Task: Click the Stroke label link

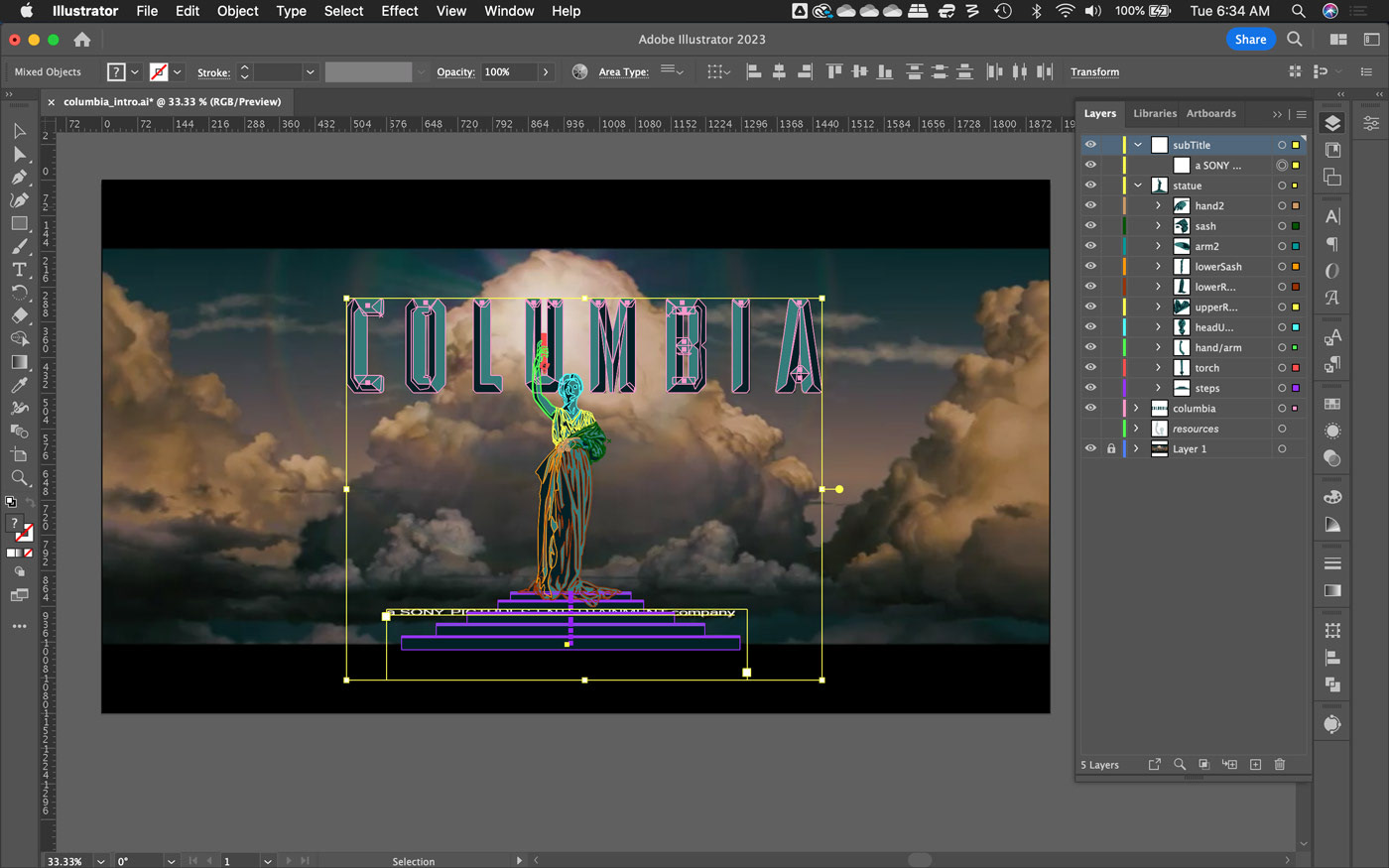Action: pyautogui.click(x=213, y=72)
